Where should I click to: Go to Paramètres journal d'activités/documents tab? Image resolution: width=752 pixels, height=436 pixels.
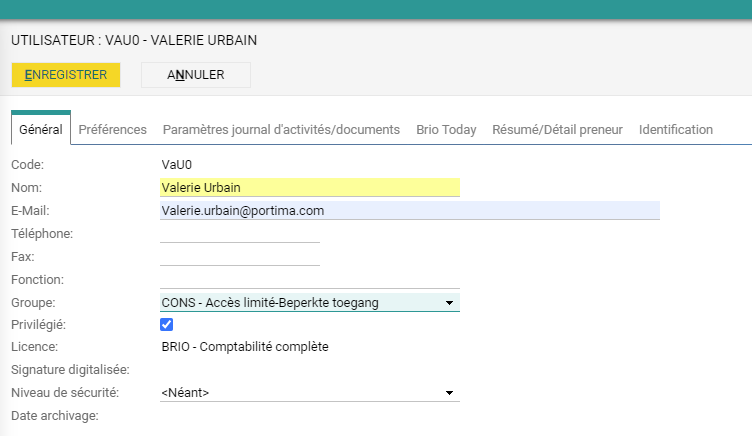(x=281, y=130)
